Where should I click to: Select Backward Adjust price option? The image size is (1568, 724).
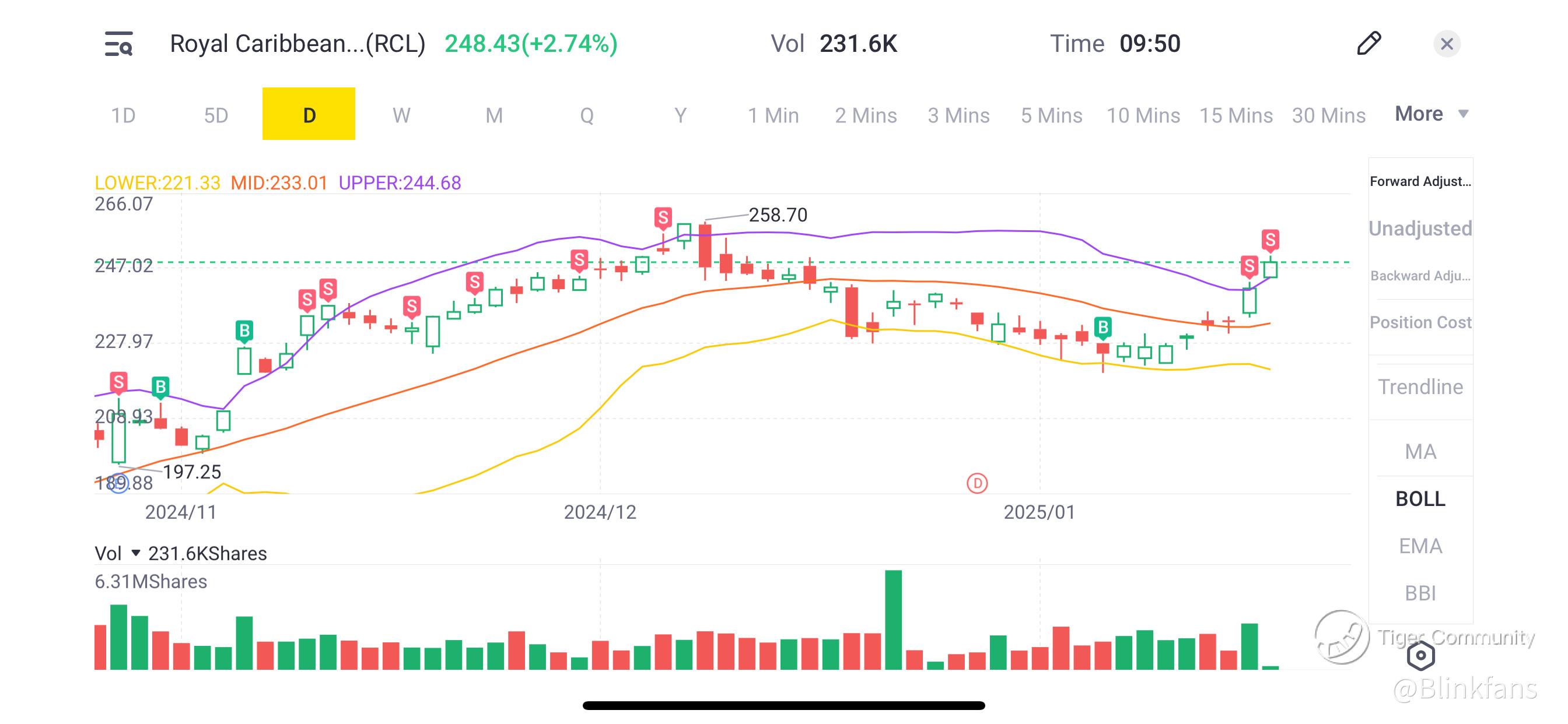coord(1420,276)
